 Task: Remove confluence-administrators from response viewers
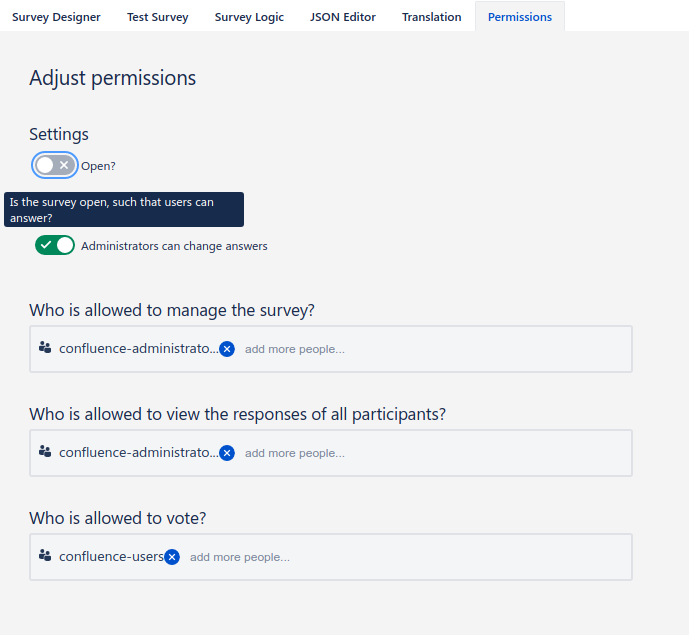point(227,453)
